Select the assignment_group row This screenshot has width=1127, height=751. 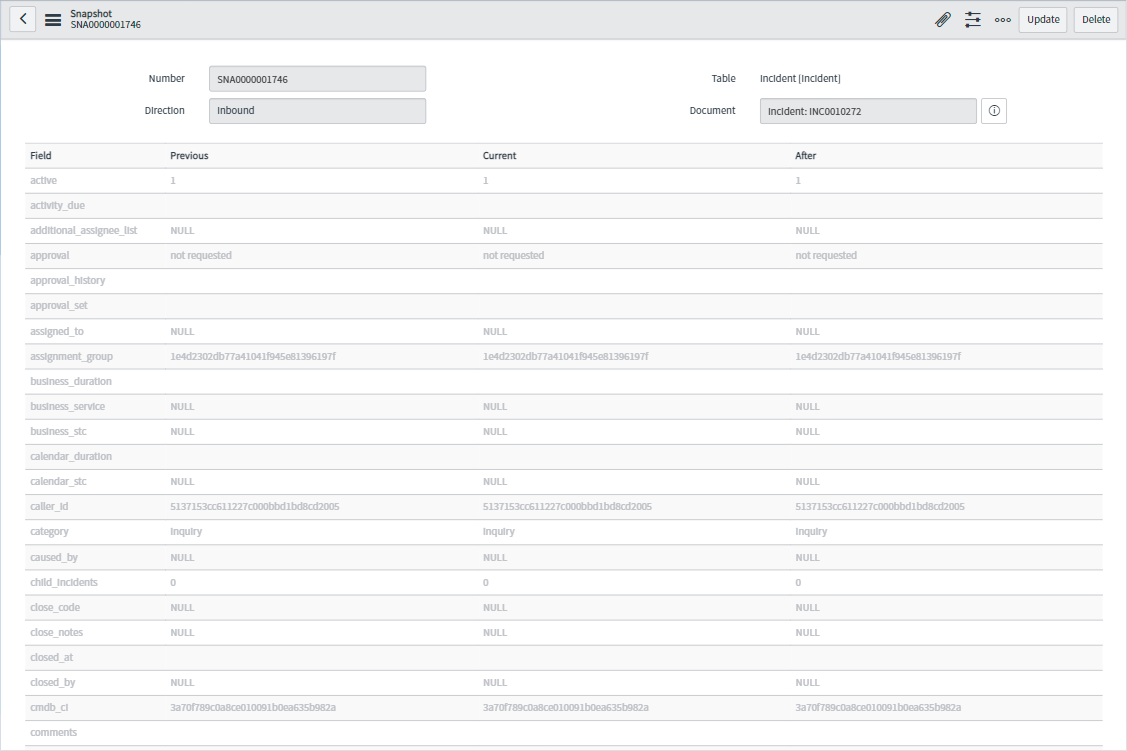[x=70, y=355]
